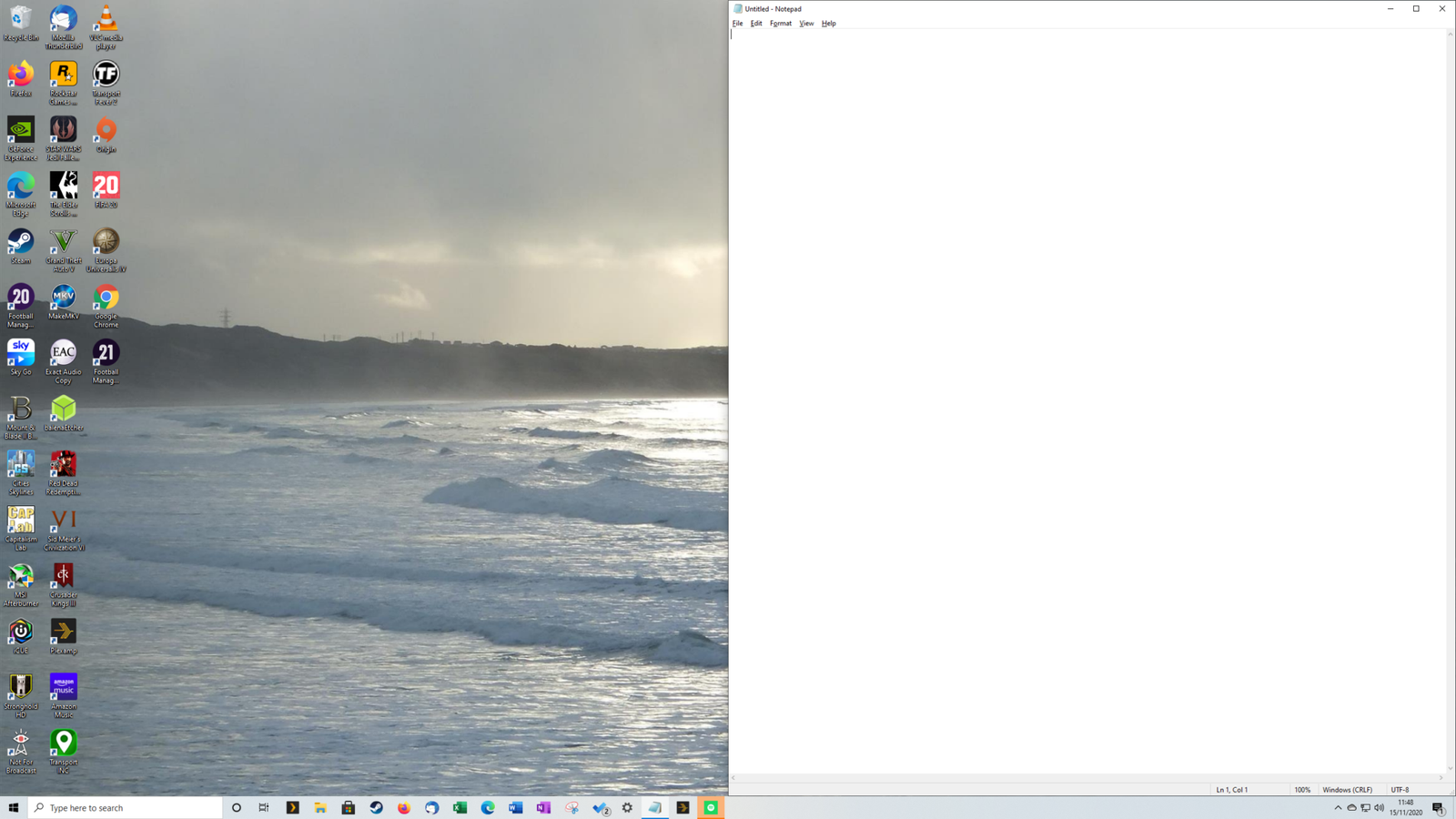The width and height of the screenshot is (1456, 819).
Task: Select the Cities Skylines desktop icon
Action: point(20,472)
